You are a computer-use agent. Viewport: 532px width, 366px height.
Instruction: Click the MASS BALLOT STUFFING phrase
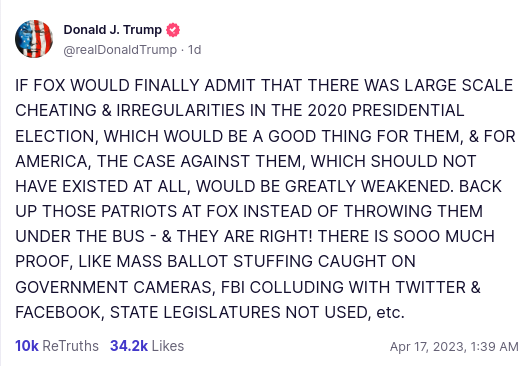coord(172,262)
